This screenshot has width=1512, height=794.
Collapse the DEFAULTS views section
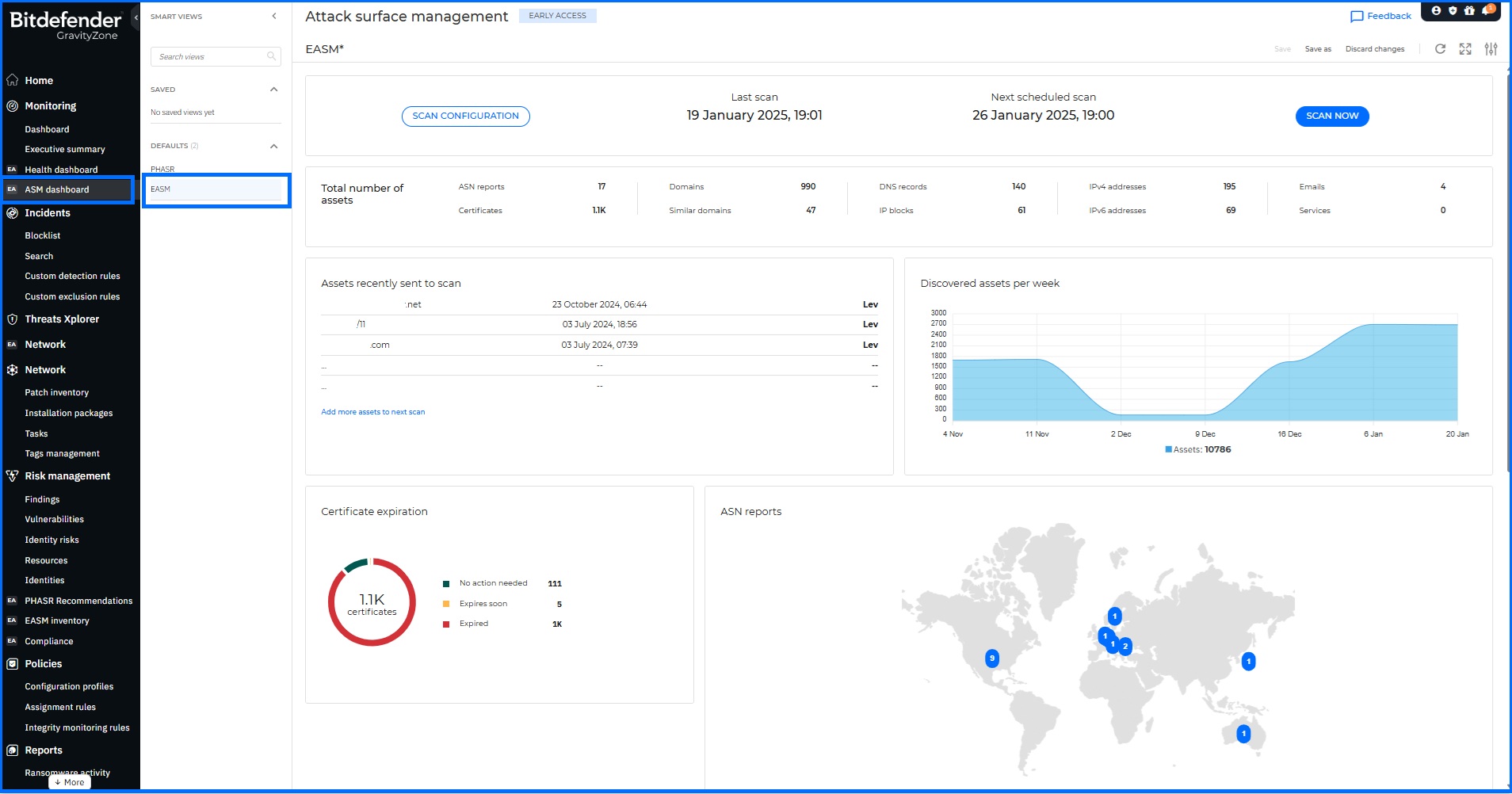tap(274, 146)
